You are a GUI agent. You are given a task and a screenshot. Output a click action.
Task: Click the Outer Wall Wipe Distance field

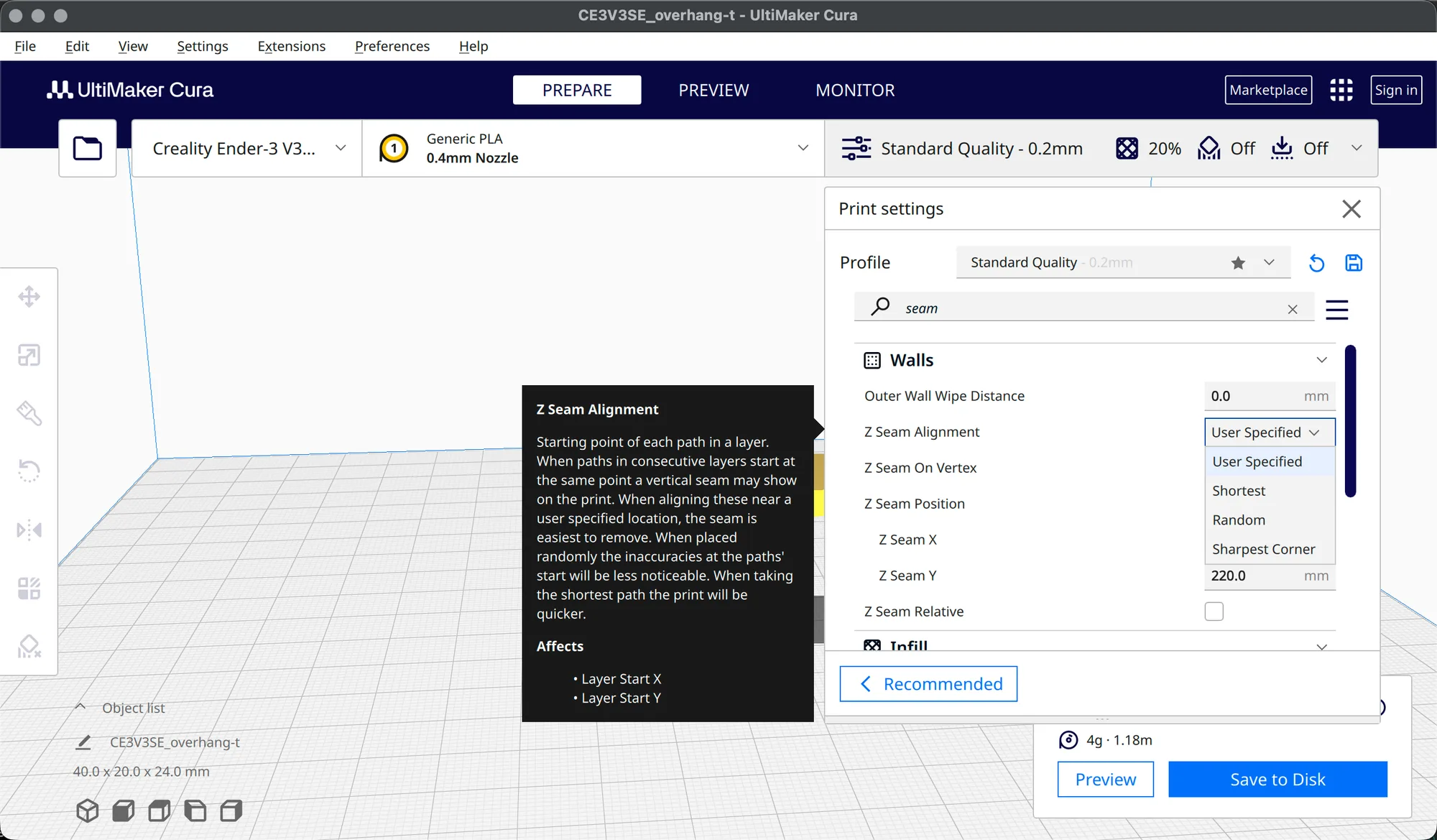pyautogui.click(x=1270, y=396)
